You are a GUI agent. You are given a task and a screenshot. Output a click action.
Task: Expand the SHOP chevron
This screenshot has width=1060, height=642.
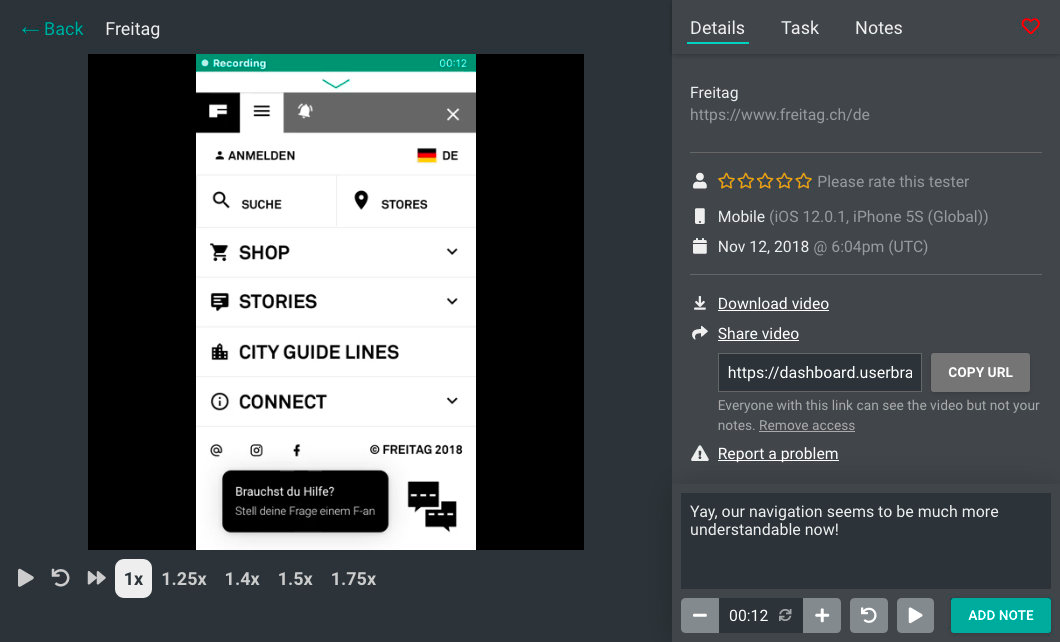[452, 251]
